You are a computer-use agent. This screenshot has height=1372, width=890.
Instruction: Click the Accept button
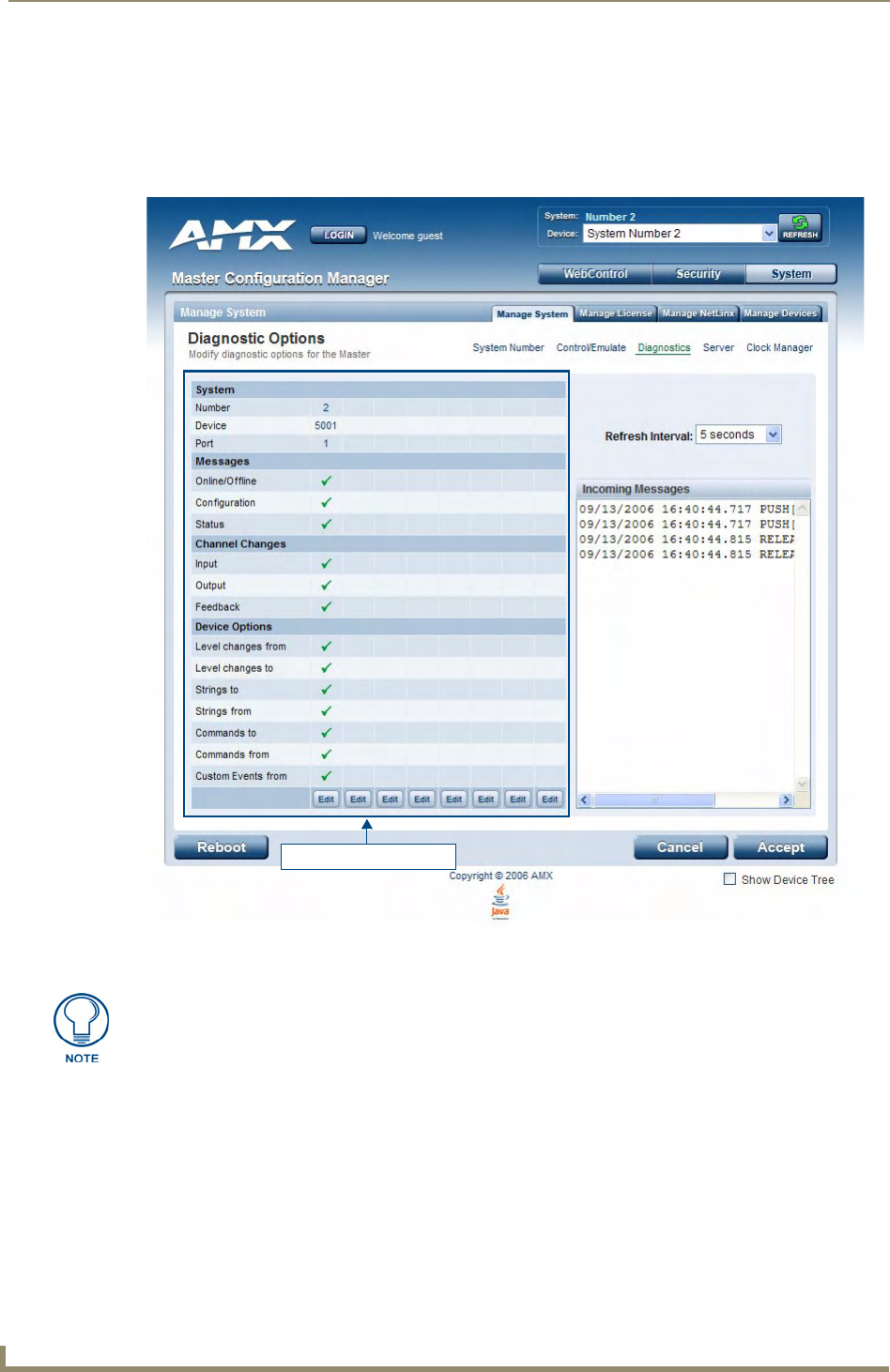point(781,847)
